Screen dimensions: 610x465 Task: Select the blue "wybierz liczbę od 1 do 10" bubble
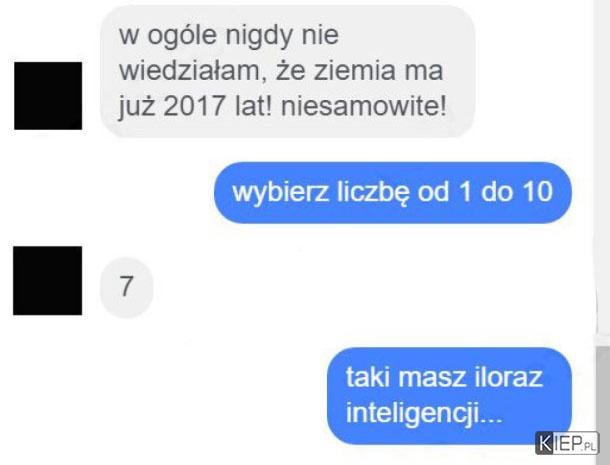(393, 193)
